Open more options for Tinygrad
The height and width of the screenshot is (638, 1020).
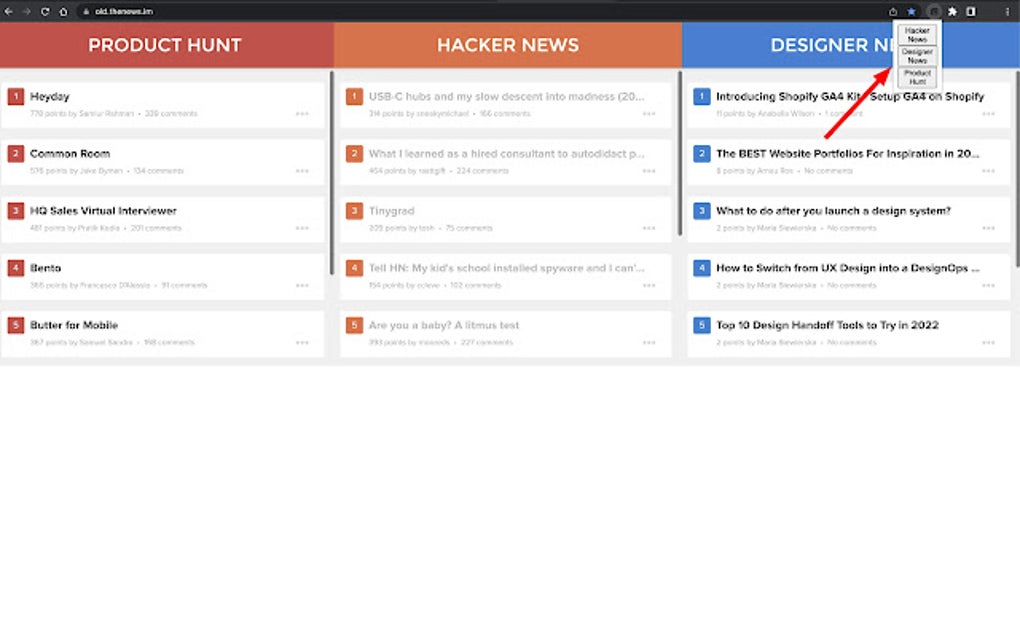point(649,228)
